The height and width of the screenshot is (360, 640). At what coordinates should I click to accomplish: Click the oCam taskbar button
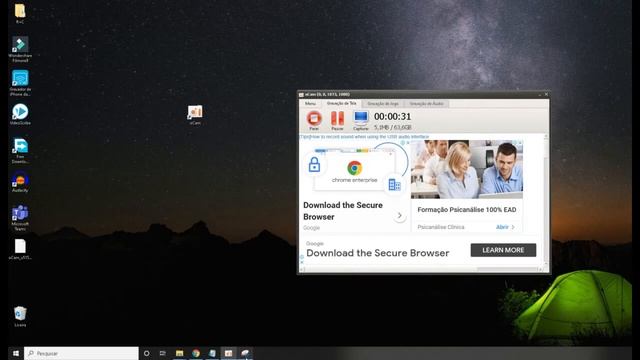pyautogui.click(x=229, y=353)
